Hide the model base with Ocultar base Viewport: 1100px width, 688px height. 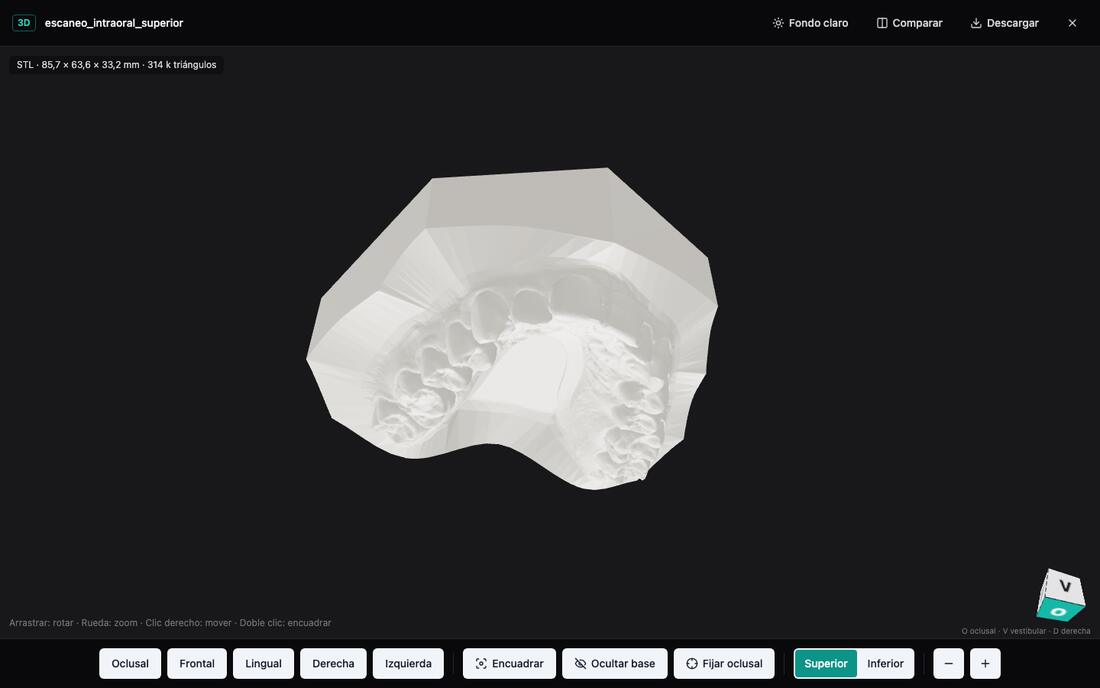(615, 663)
